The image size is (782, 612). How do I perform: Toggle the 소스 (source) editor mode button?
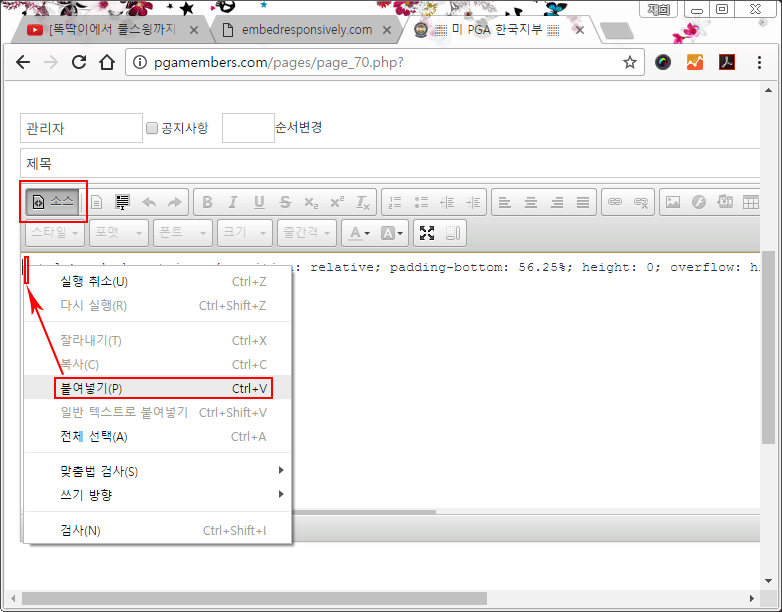[x=52, y=202]
